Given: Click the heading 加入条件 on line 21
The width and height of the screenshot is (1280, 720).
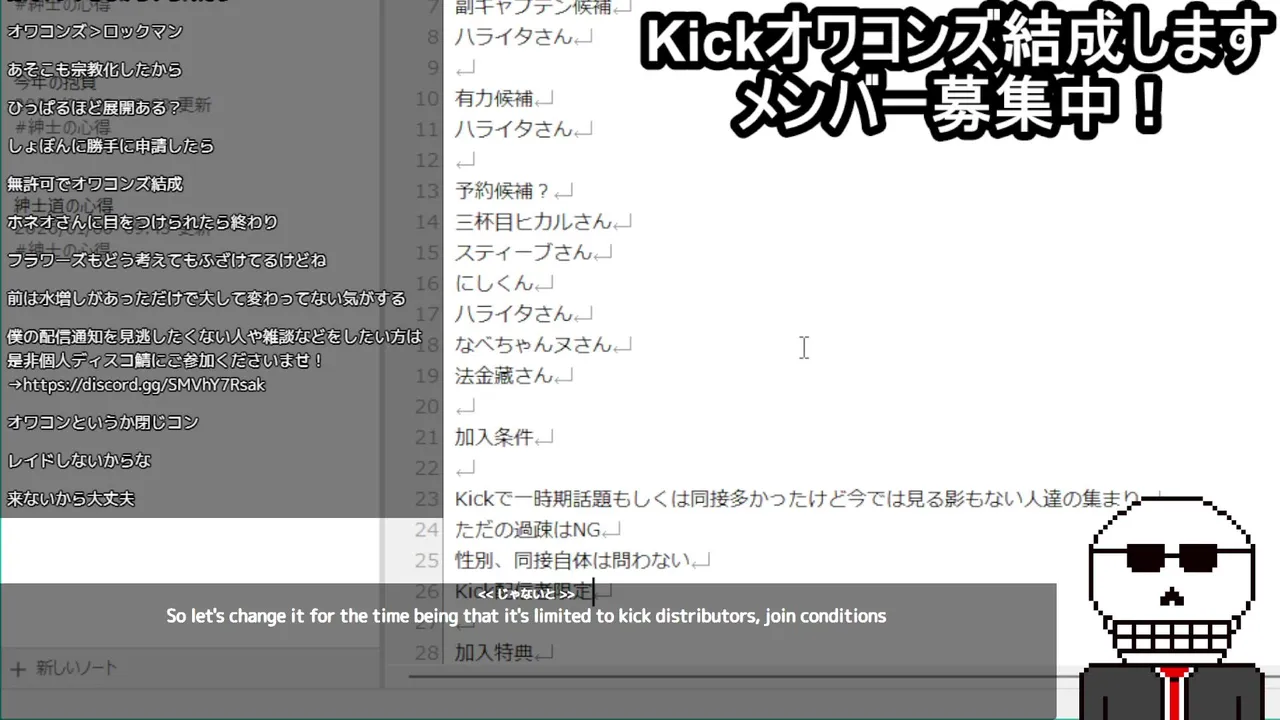Looking at the screenshot, I should tap(494, 437).
